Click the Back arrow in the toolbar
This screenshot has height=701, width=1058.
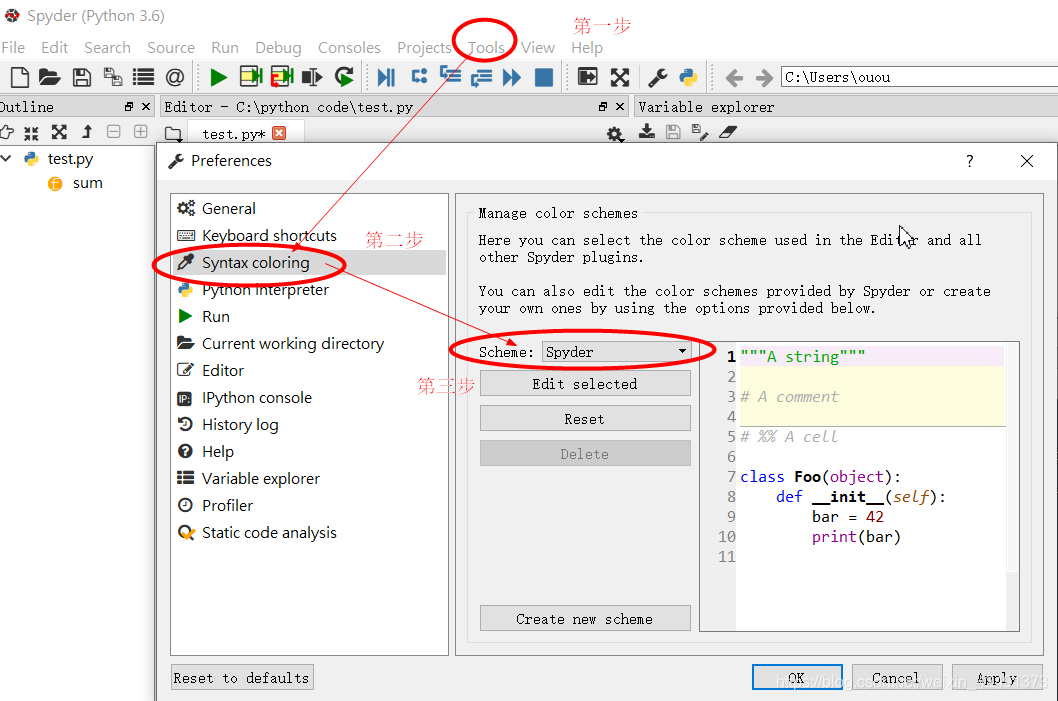point(734,78)
